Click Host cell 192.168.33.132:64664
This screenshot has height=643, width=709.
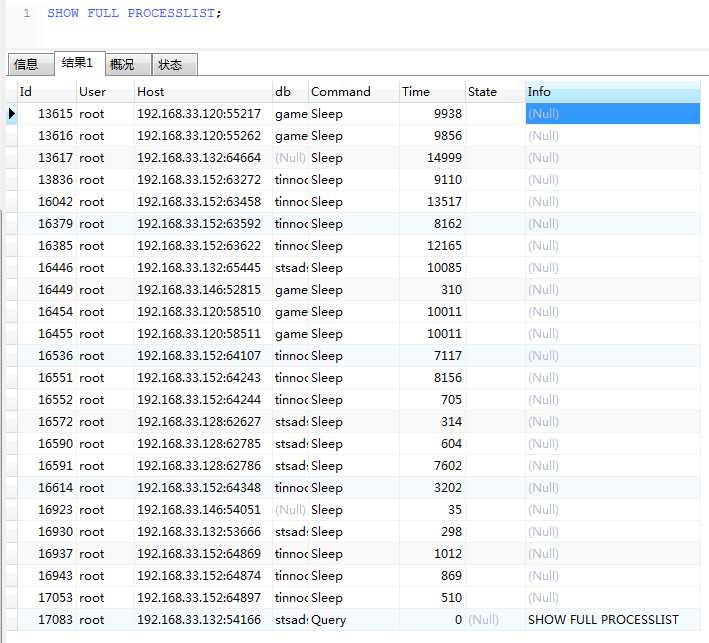coord(203,158)
